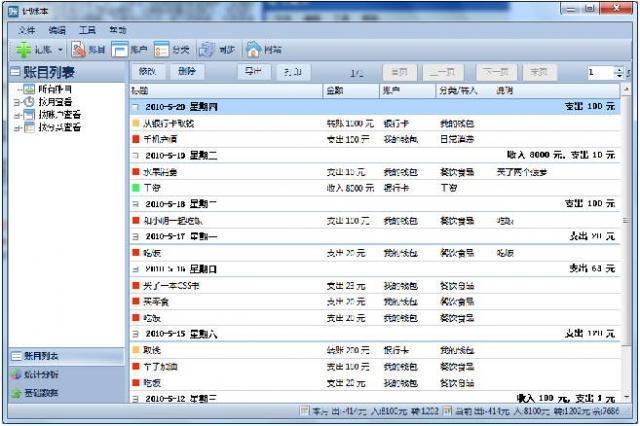Select the 买了两个菠萝 note text
Image resolution: width=640 pixels, height=426 pixels.
[521, 172]
